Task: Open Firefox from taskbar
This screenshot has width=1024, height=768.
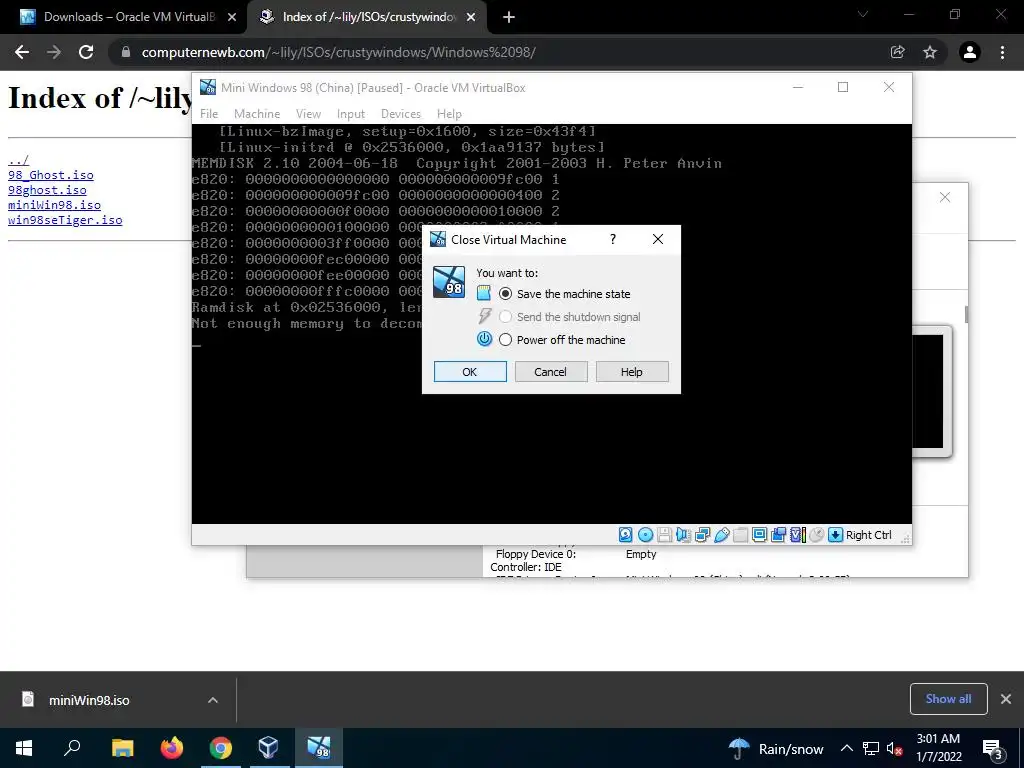Action: (x=172, y=748)
